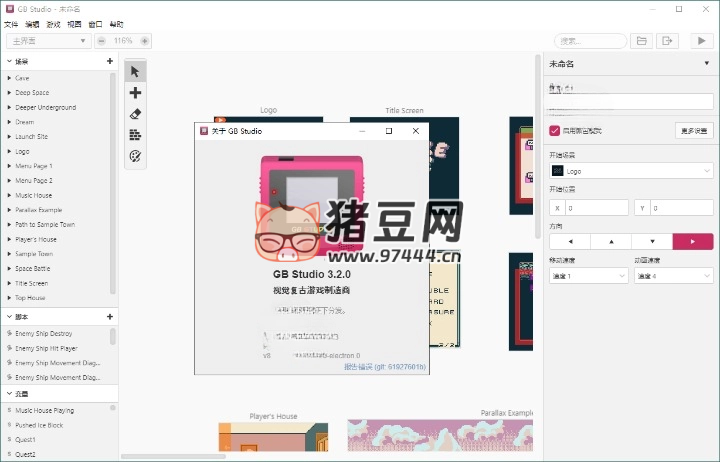Add a new script with plus icon

110,316
